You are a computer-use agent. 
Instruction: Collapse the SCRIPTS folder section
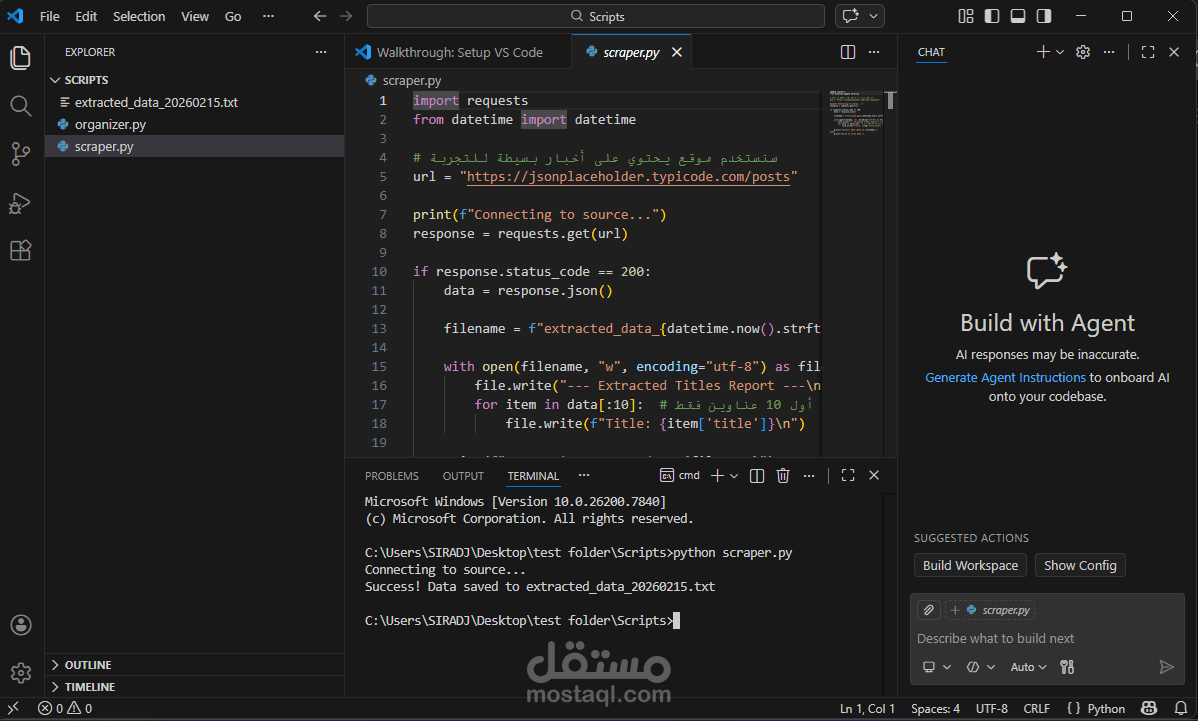pos(194,80)
